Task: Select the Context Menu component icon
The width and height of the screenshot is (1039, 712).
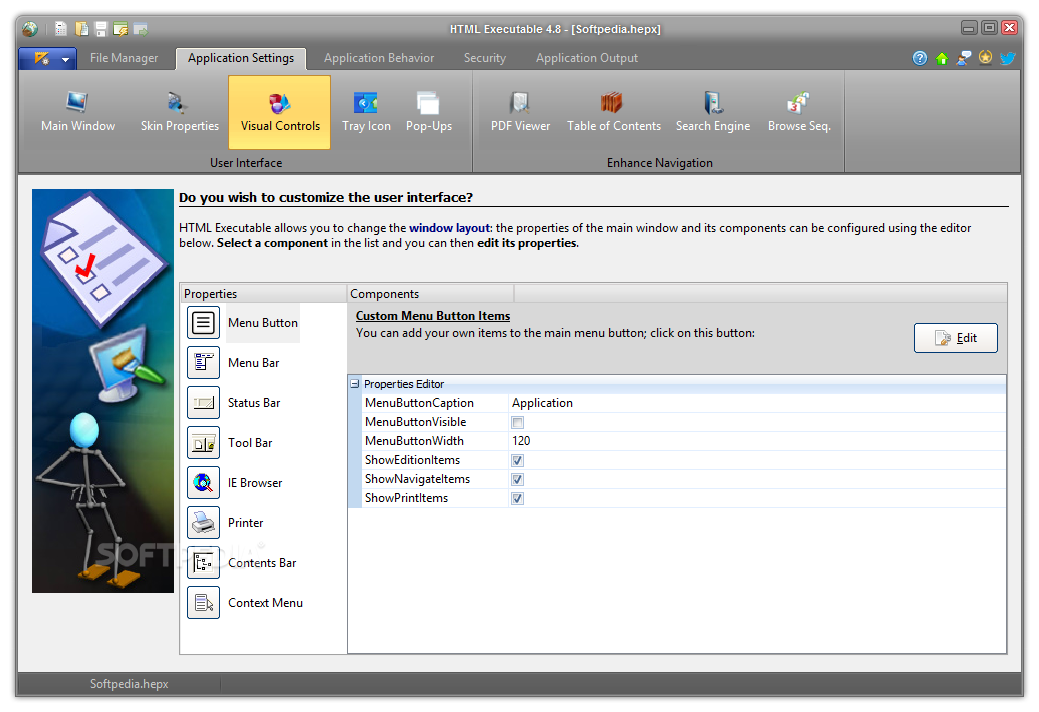Action: point(203,603)
